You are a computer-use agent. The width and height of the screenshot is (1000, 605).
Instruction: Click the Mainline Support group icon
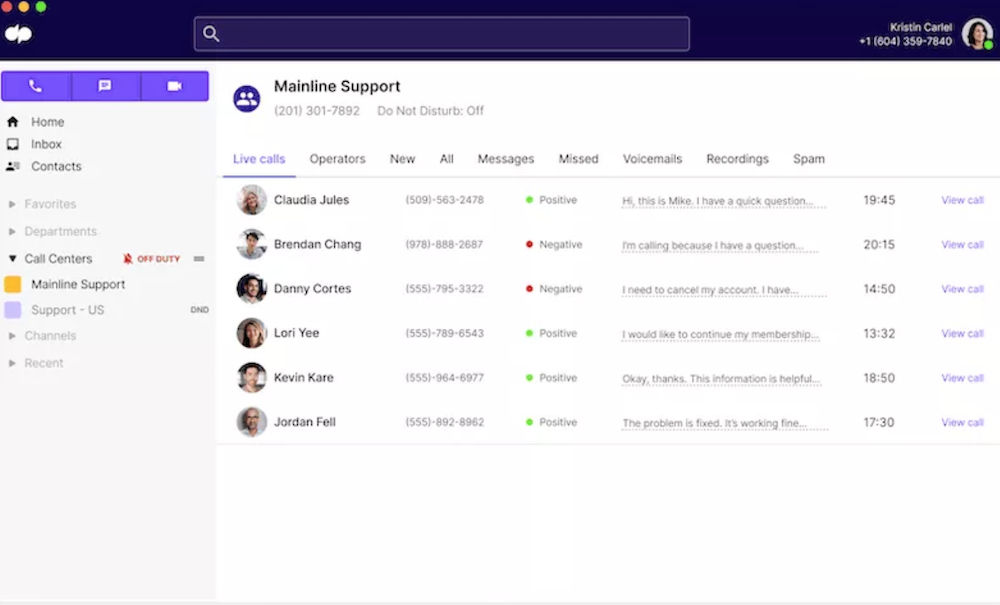247,99
